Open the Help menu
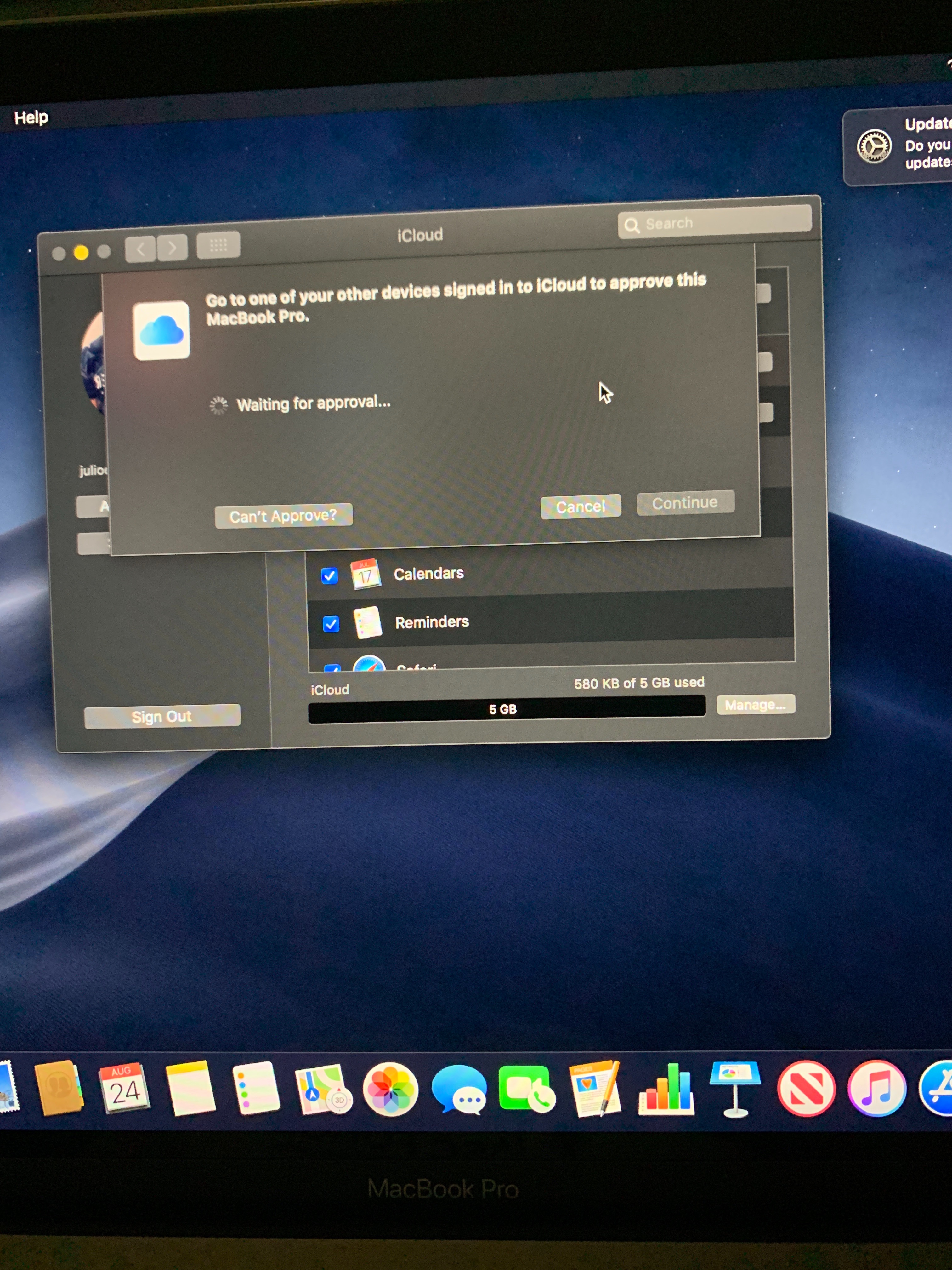 click(x=31, y=118)
